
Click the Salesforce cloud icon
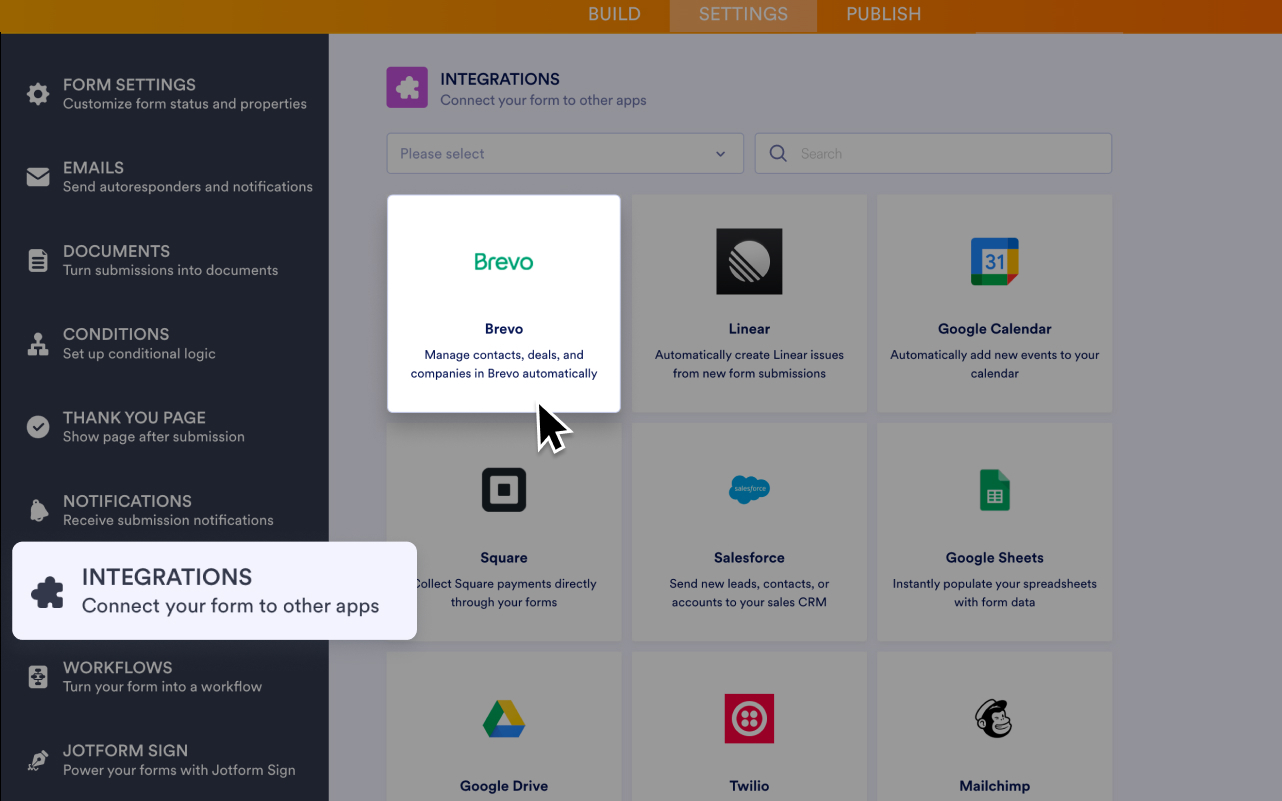(749, 490)
